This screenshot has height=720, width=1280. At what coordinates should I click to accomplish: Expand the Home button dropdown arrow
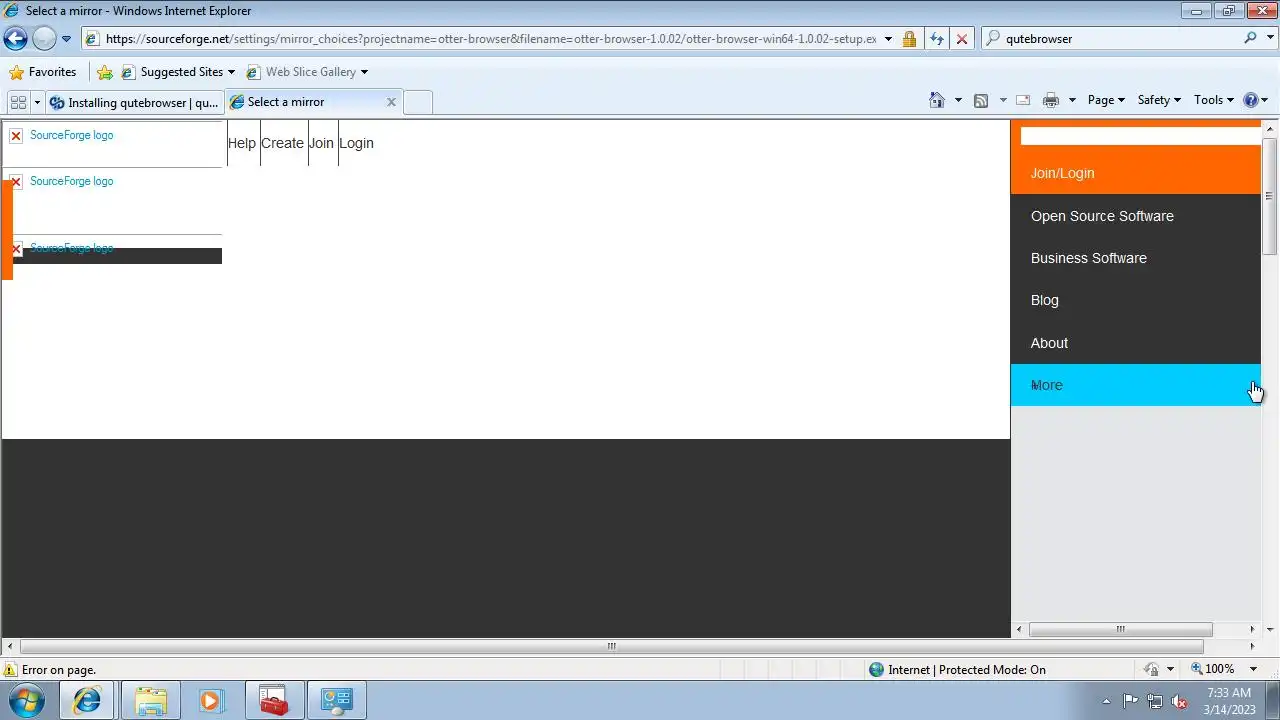coord(958,100)
